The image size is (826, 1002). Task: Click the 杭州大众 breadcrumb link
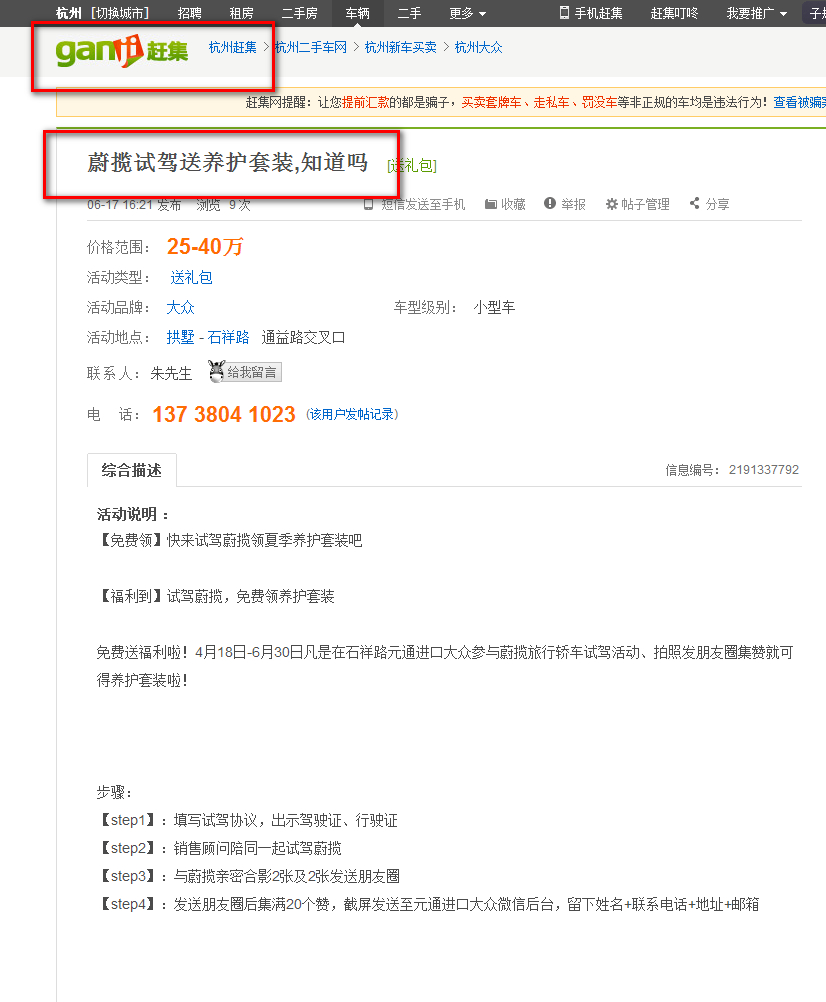(478, 47)
